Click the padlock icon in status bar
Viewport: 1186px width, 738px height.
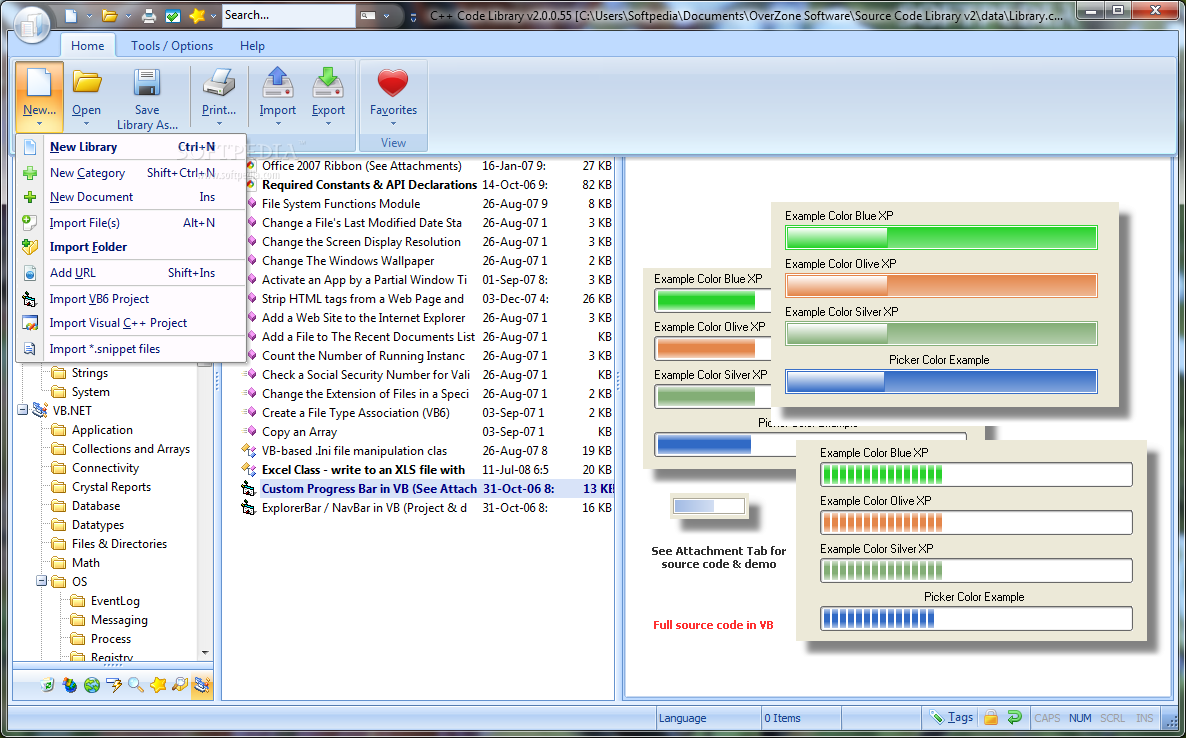pyautogui.click(x=991, y=717)
